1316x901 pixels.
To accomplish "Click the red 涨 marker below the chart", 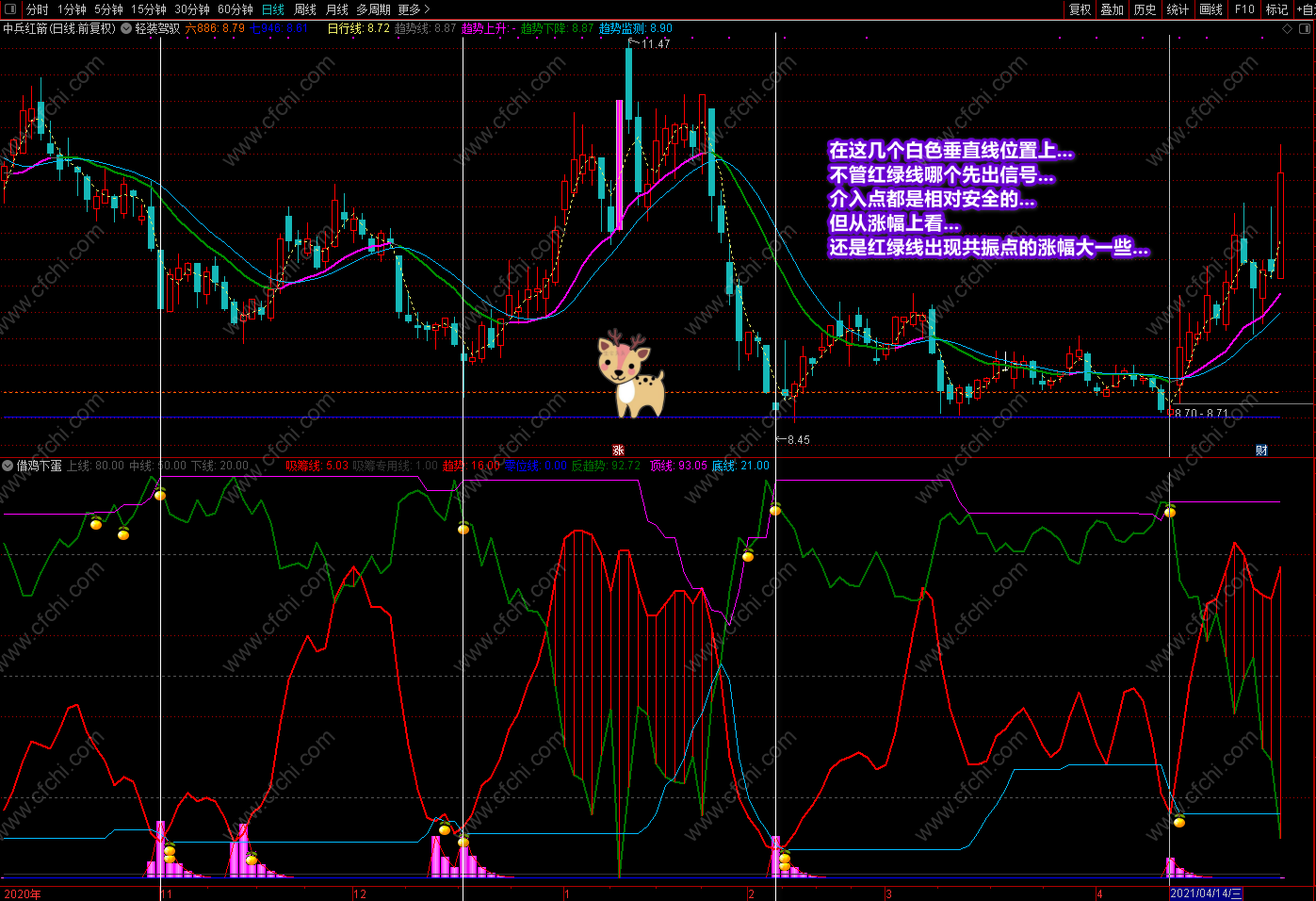I will pos(619,450).
